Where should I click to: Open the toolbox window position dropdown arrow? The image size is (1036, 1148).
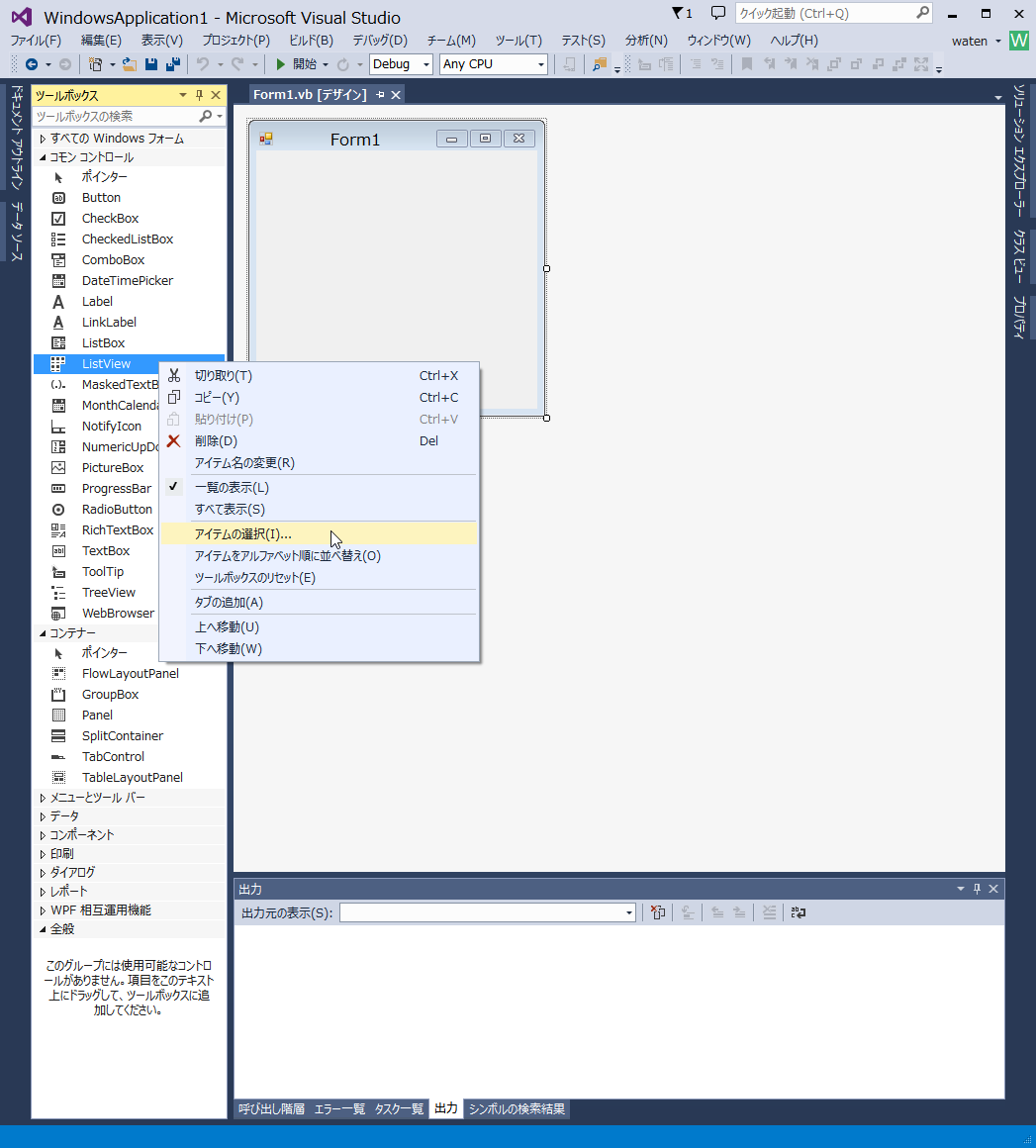click(183, 95)
